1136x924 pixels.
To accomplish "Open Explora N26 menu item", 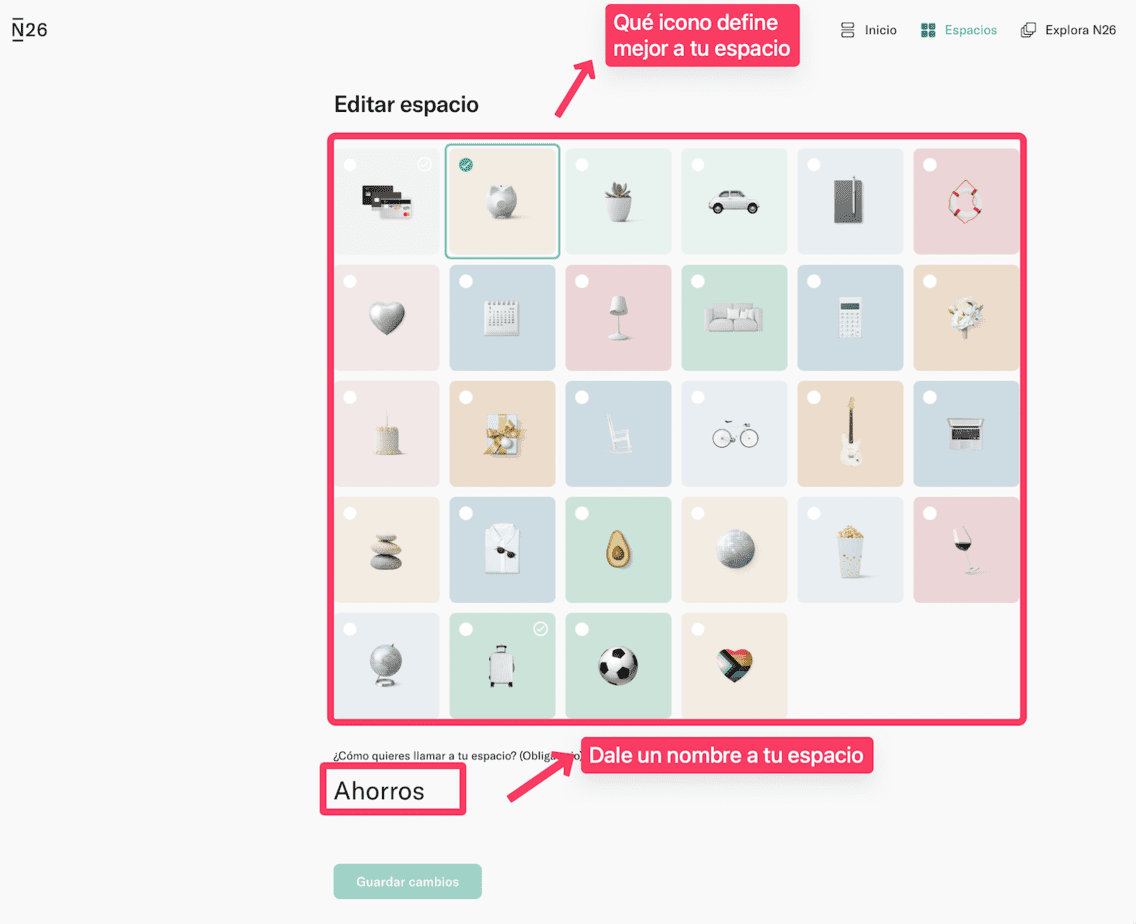I will [1069, 30].
